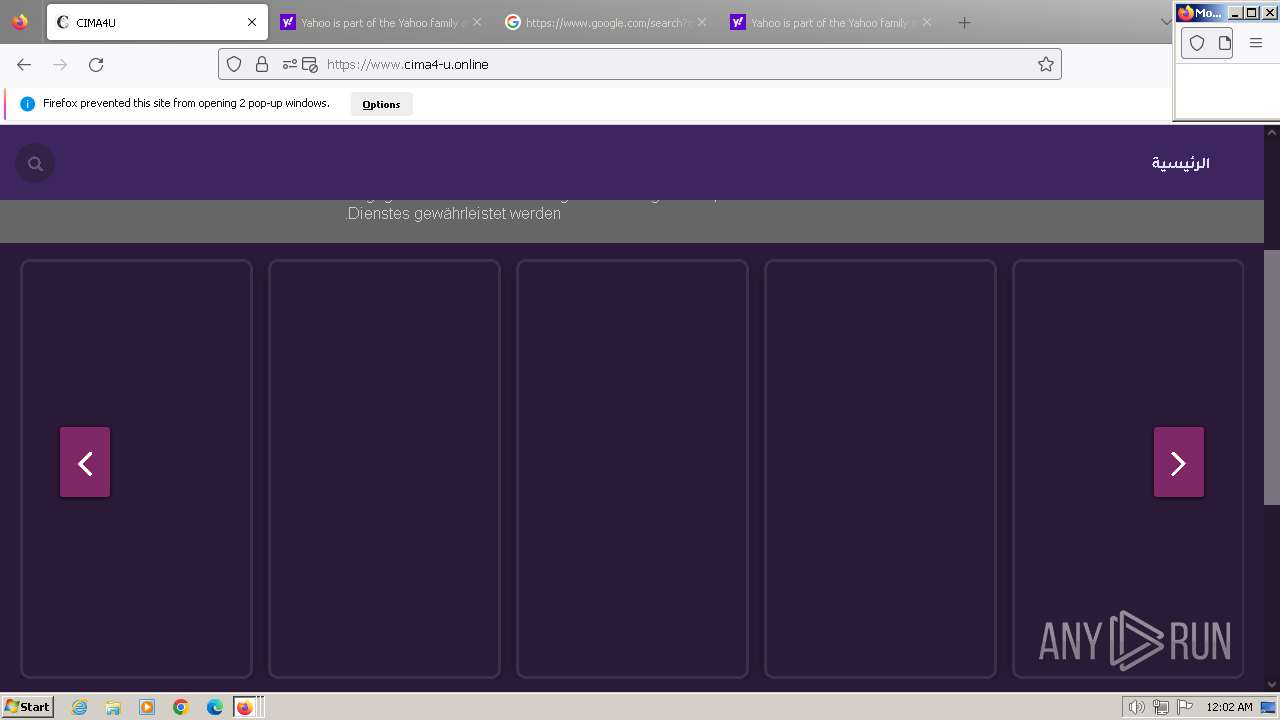Image resolution: width=1280 pixels, height=720 pixels.
Task: Launch Google Chrome from taskbar
Action: (x=181, y=707)
